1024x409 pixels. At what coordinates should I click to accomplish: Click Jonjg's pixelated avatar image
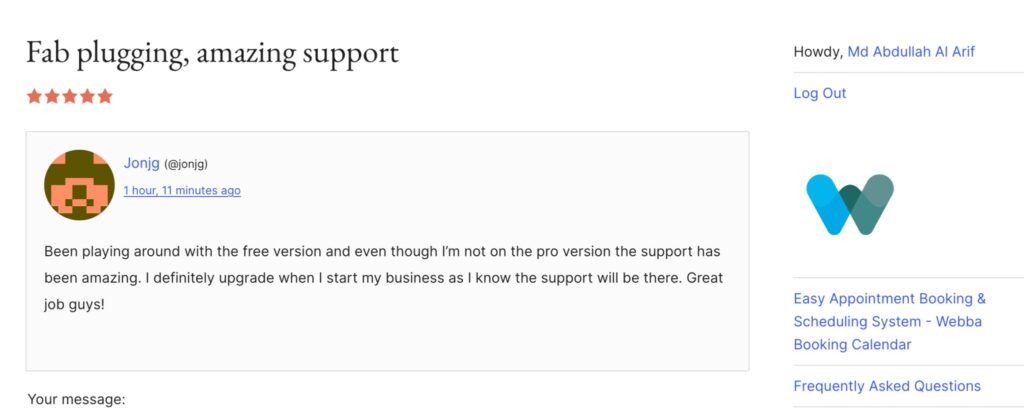tap(79, 185)
